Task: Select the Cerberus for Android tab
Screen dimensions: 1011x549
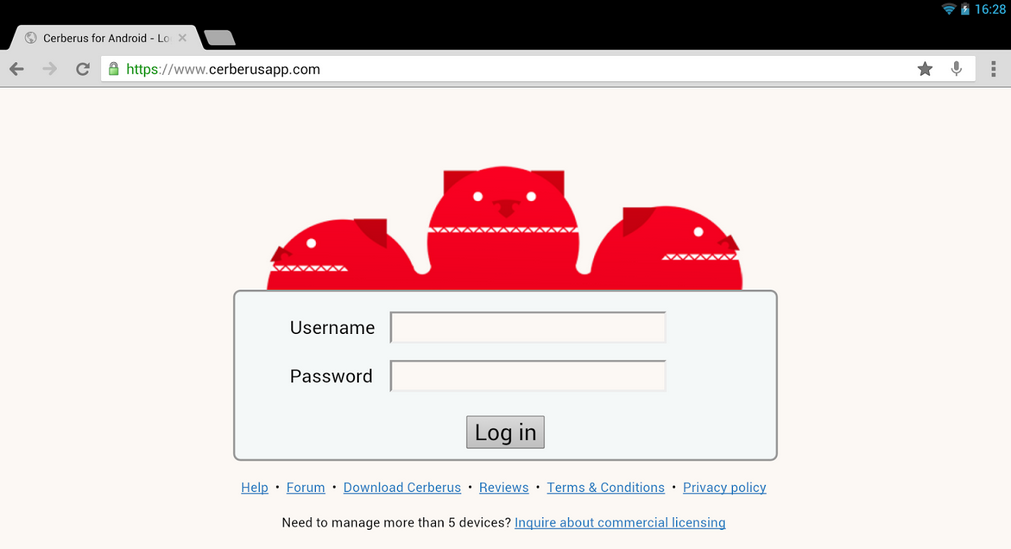Action: coord(106,38)
